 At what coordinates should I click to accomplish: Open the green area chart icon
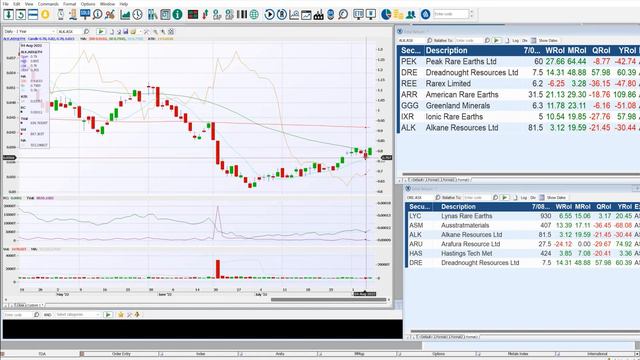point(125,15)
